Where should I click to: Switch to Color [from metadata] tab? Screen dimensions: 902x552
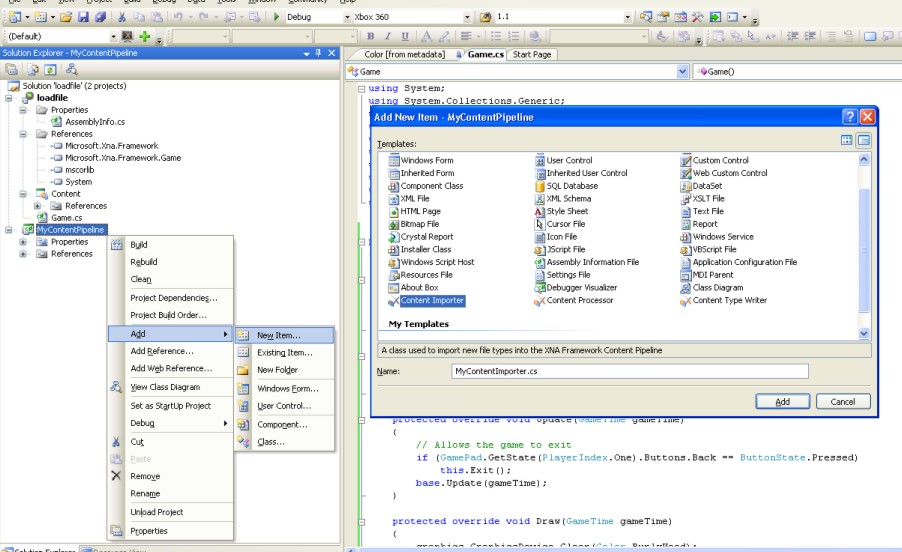click(404, 55)
